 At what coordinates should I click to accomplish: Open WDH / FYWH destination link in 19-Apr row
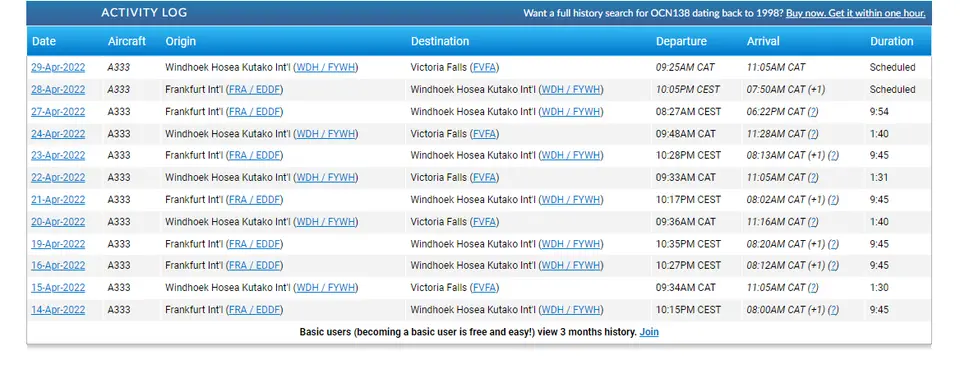(571, 244)
